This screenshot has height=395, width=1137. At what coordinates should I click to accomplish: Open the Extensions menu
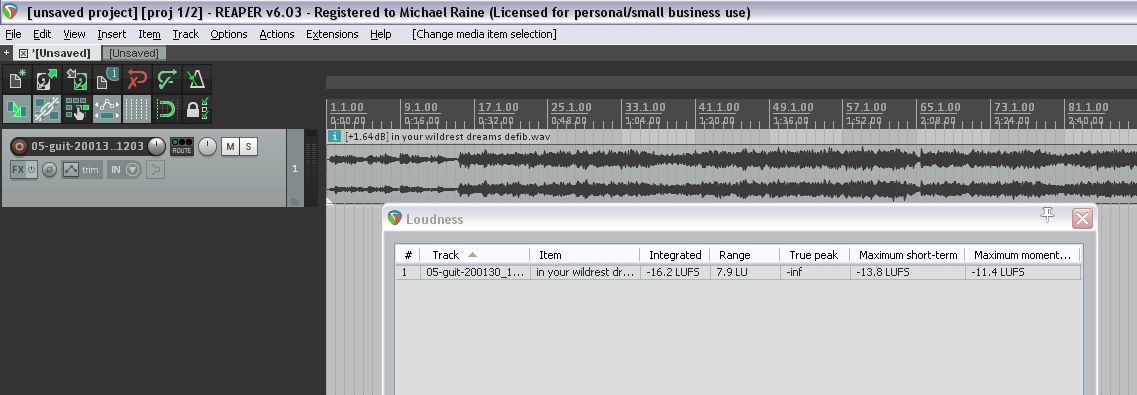pyautogui.click(x=332, y=34)
